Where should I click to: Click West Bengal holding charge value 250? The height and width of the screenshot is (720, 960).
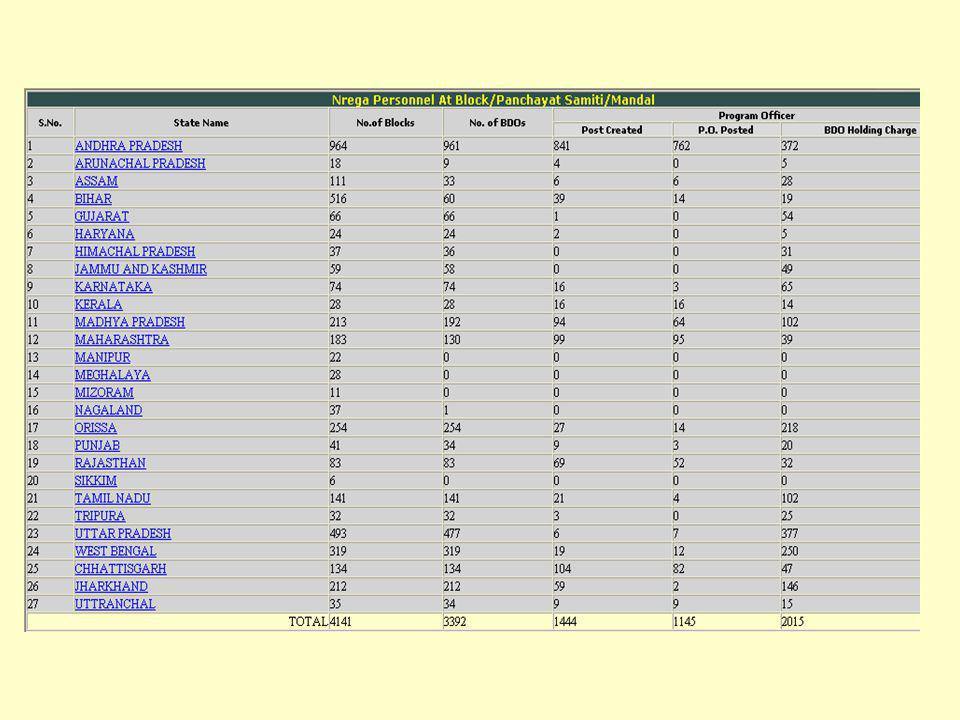(790, 552)
